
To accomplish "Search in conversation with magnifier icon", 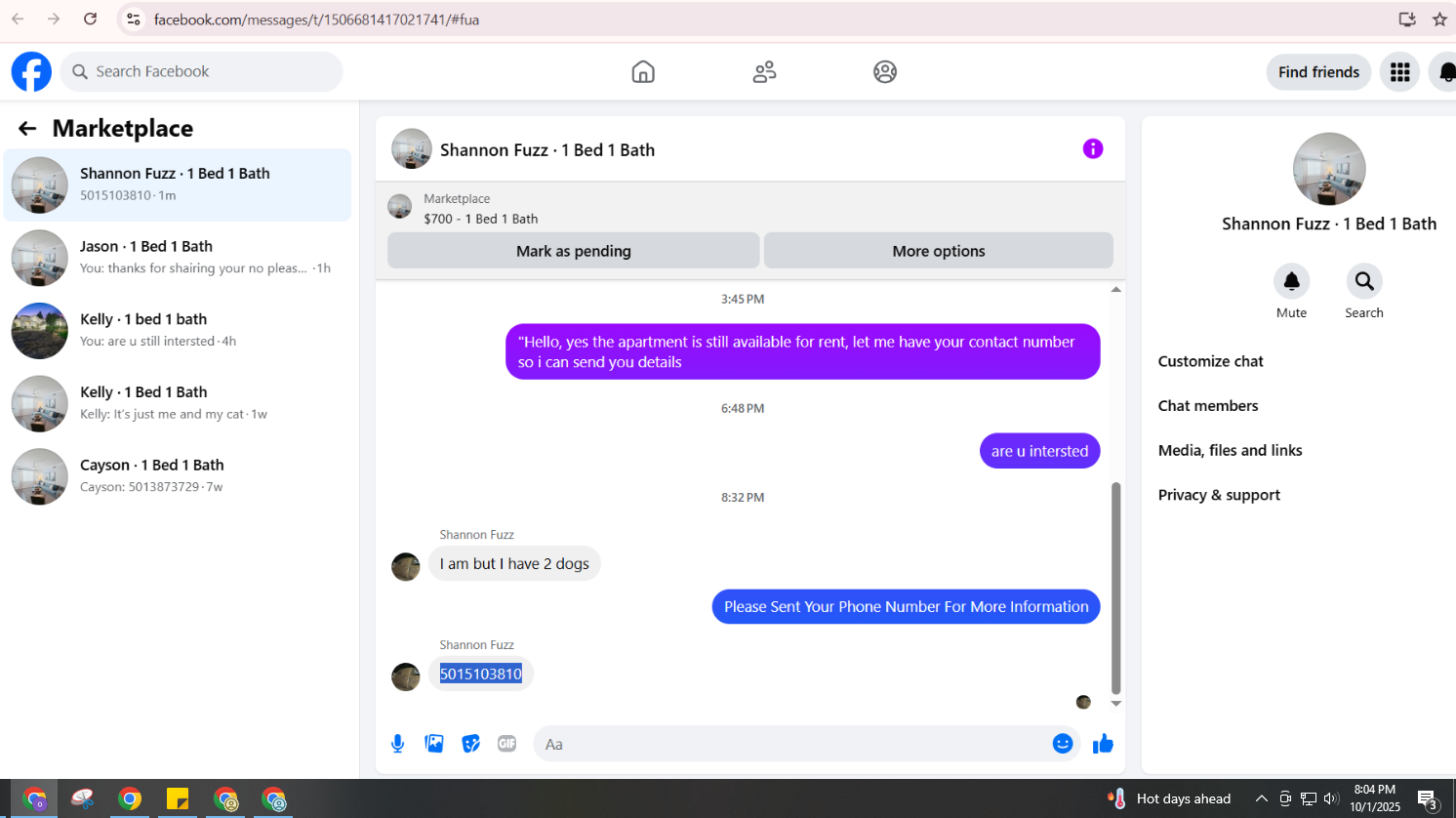I will coord(1364,281).
